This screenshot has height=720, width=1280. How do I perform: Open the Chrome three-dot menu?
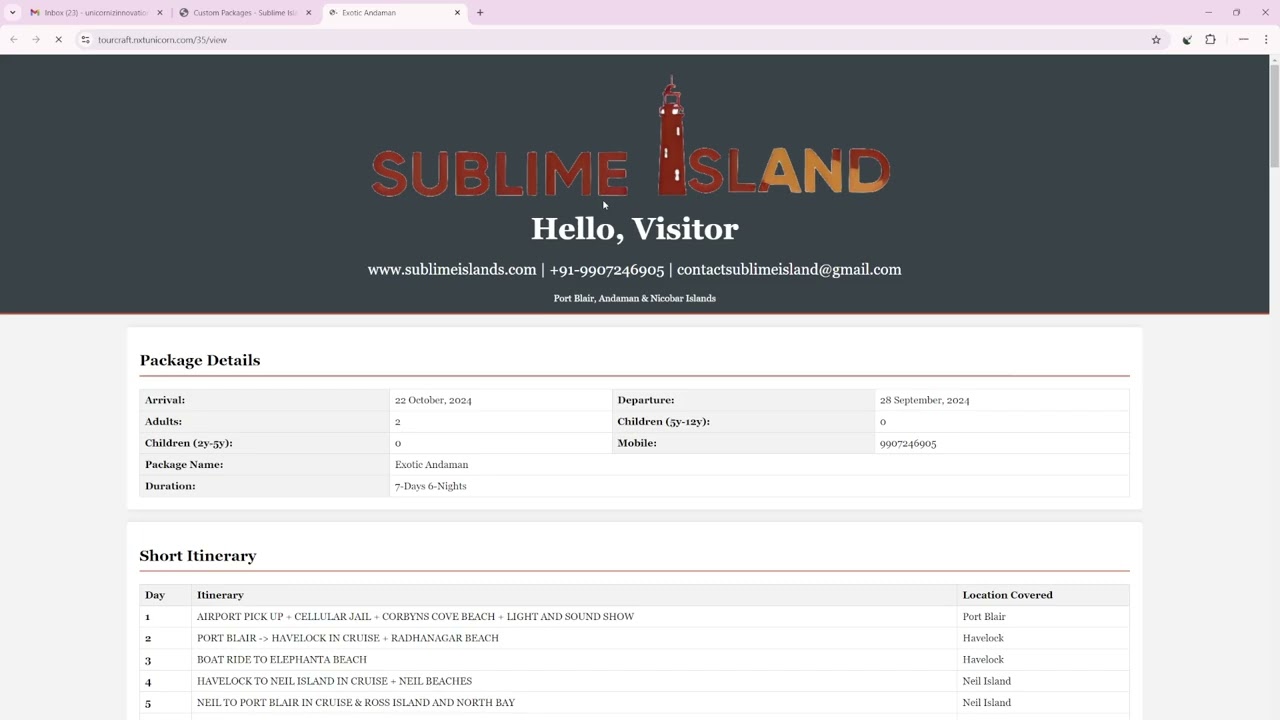[1266, 40]
